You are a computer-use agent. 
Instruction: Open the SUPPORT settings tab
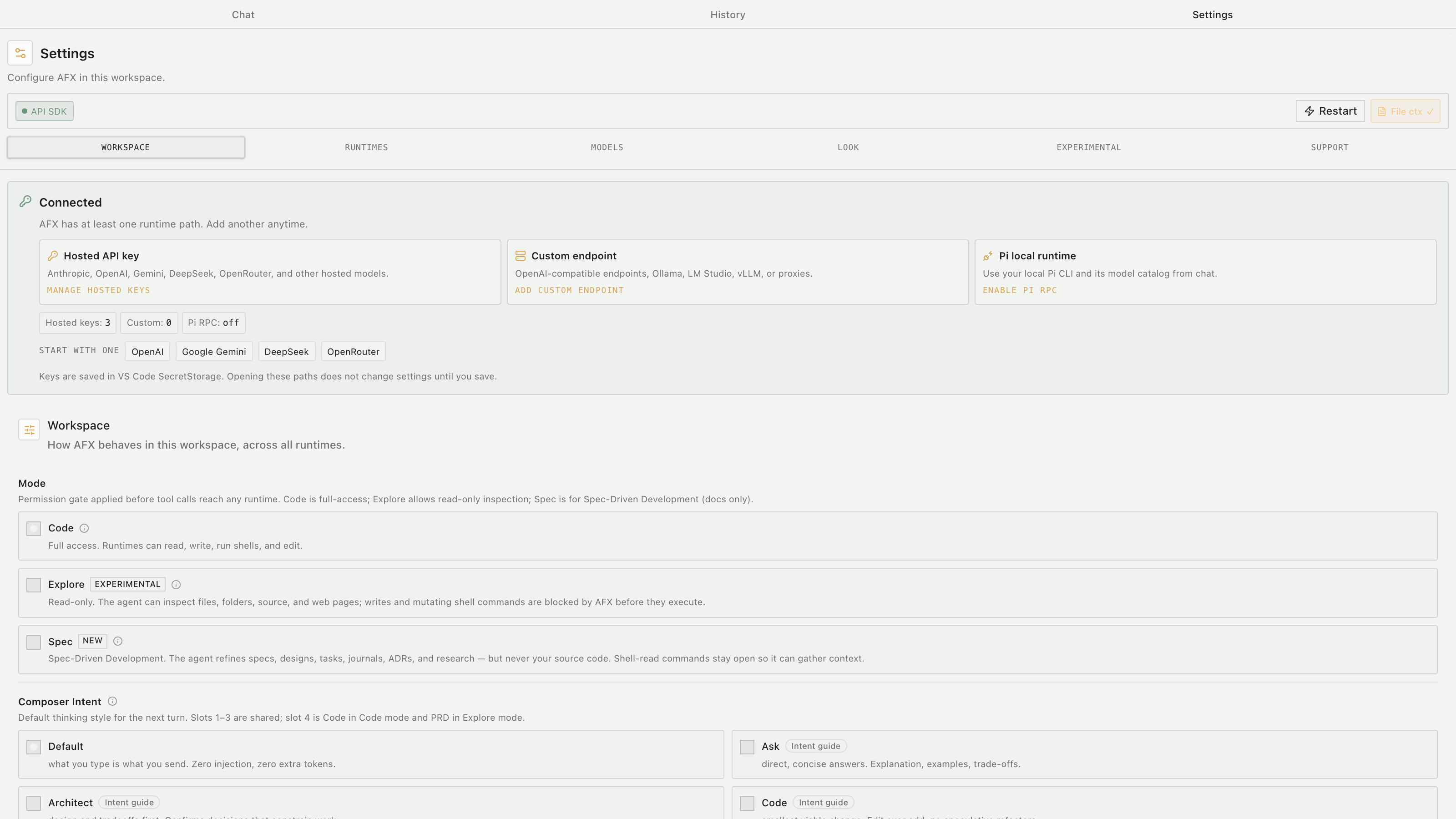1330,147
